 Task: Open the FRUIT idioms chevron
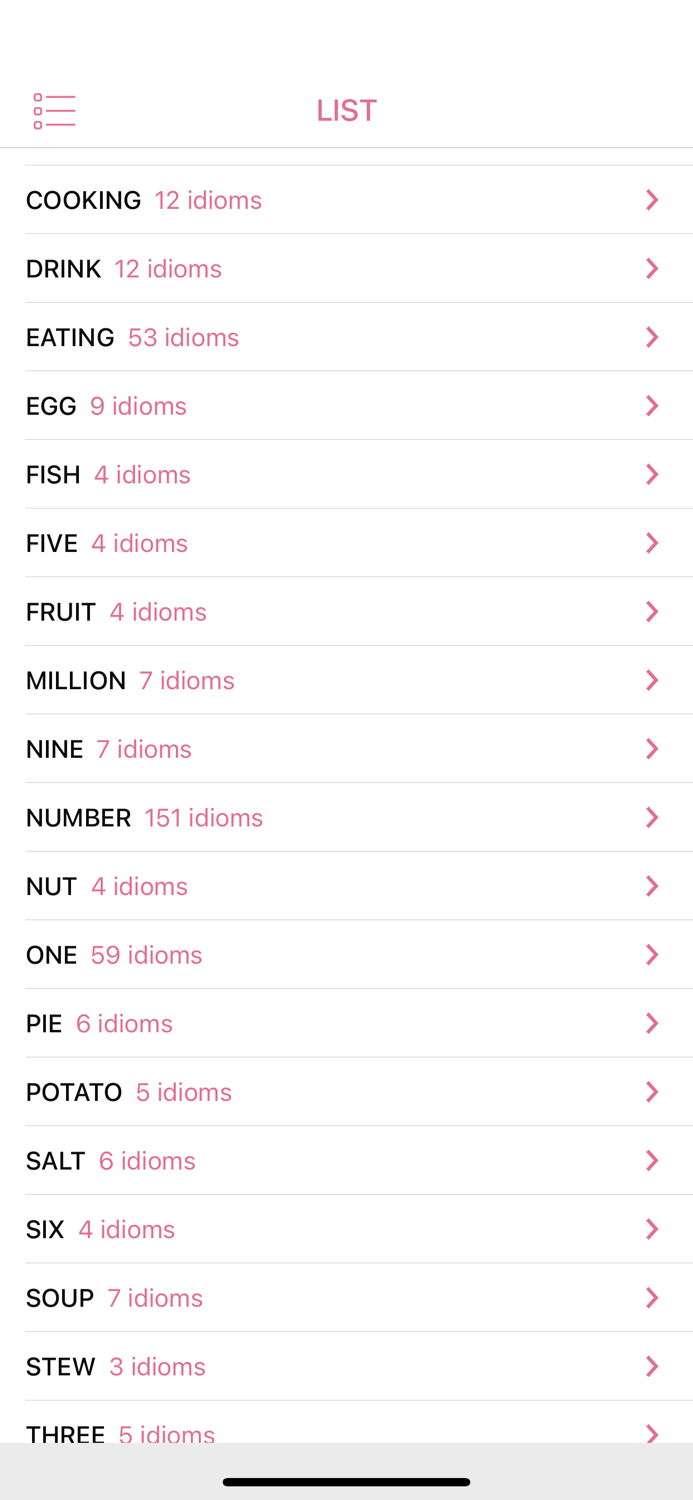pyautogui.click(x=652, y=611)
